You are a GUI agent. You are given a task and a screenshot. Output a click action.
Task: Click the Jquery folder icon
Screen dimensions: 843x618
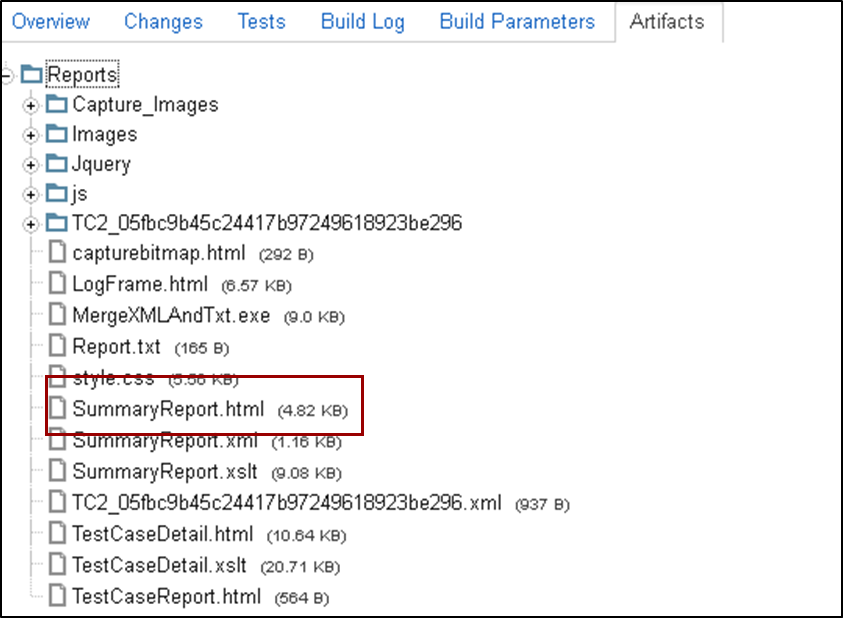[x=57, y=164]
